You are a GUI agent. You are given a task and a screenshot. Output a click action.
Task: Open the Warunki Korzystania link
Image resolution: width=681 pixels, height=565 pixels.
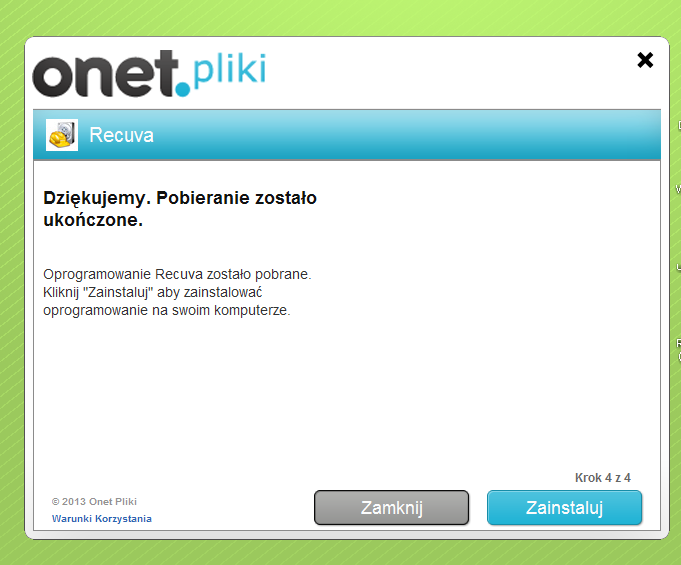tap(102, 519)
